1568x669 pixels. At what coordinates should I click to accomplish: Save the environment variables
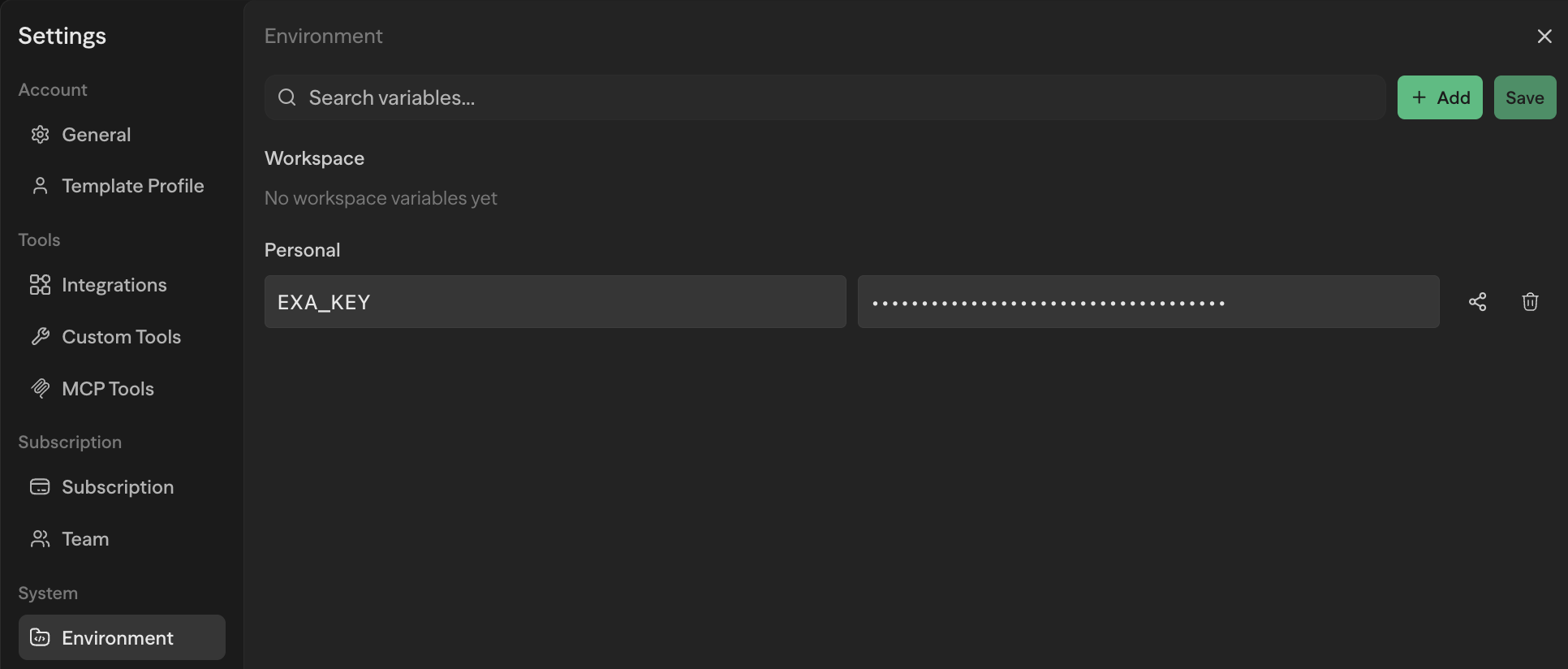(1524, 97)
